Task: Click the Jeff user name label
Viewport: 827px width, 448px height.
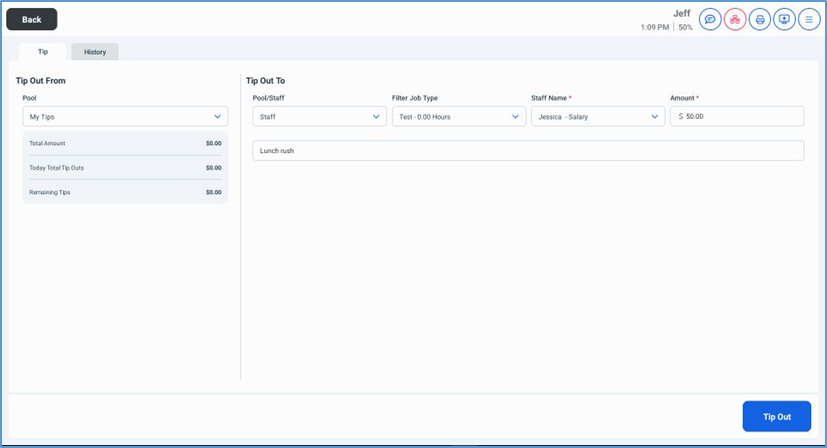Action: [x=681, y=13]
